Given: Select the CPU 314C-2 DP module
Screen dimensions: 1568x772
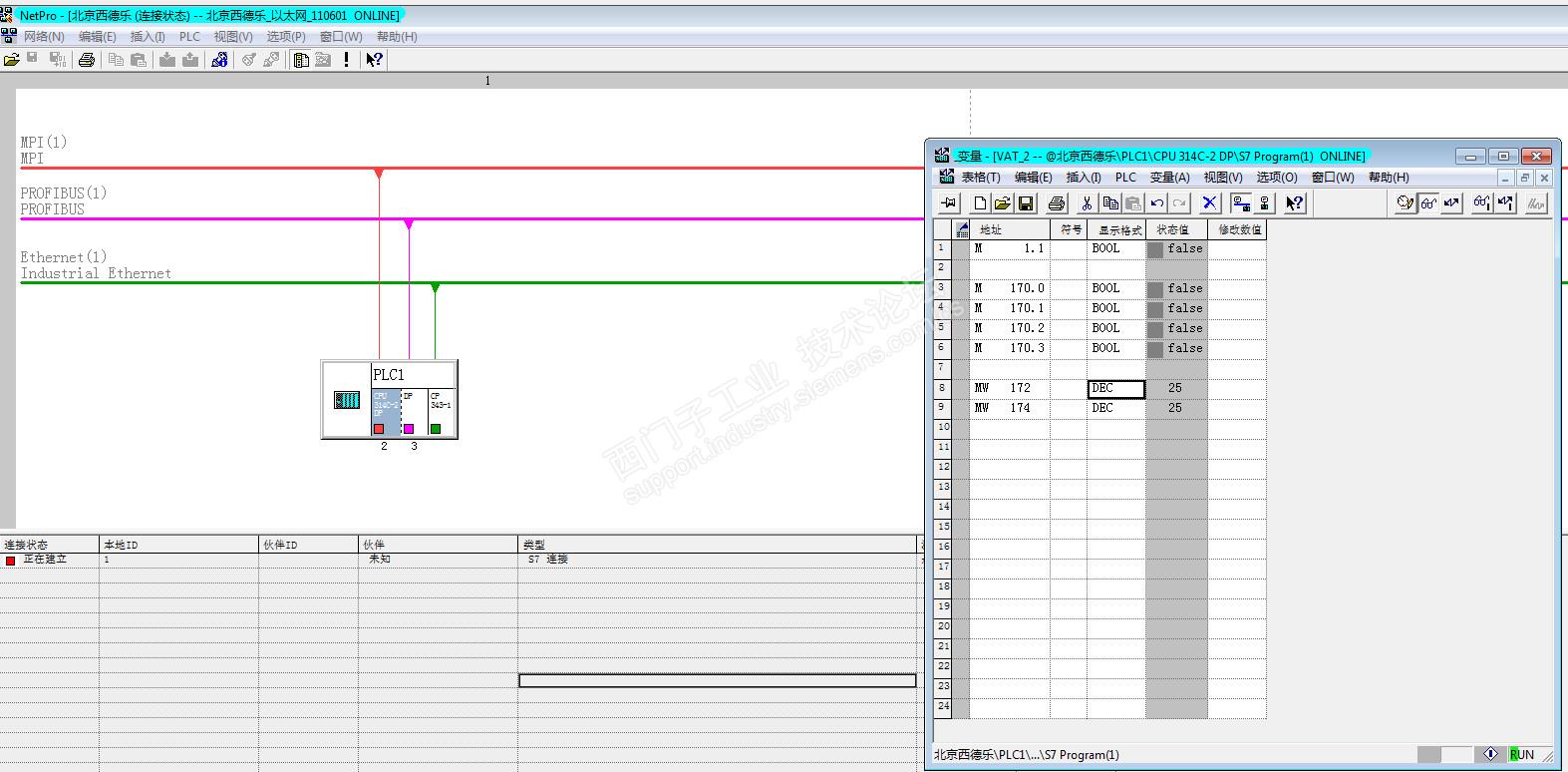Looking at the screenshot, I should (386, 412).
